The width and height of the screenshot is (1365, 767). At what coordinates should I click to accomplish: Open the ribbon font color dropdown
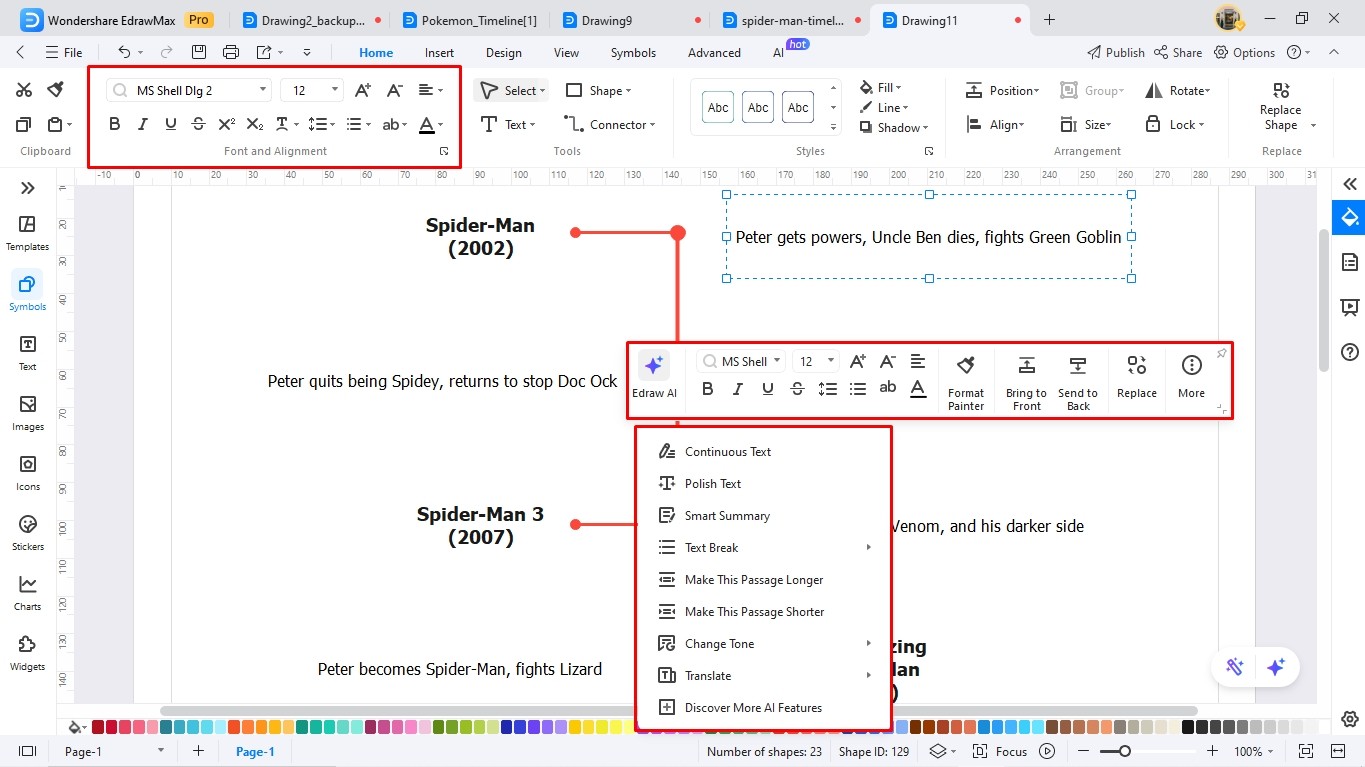[x=430, y=124]
